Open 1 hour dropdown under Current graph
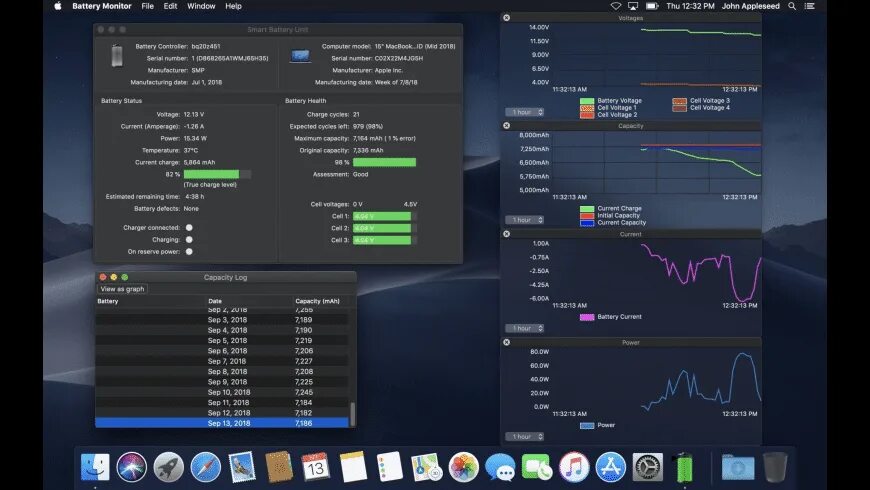The width and height of the screenshot is (870, 490). [x=524, y=328]
